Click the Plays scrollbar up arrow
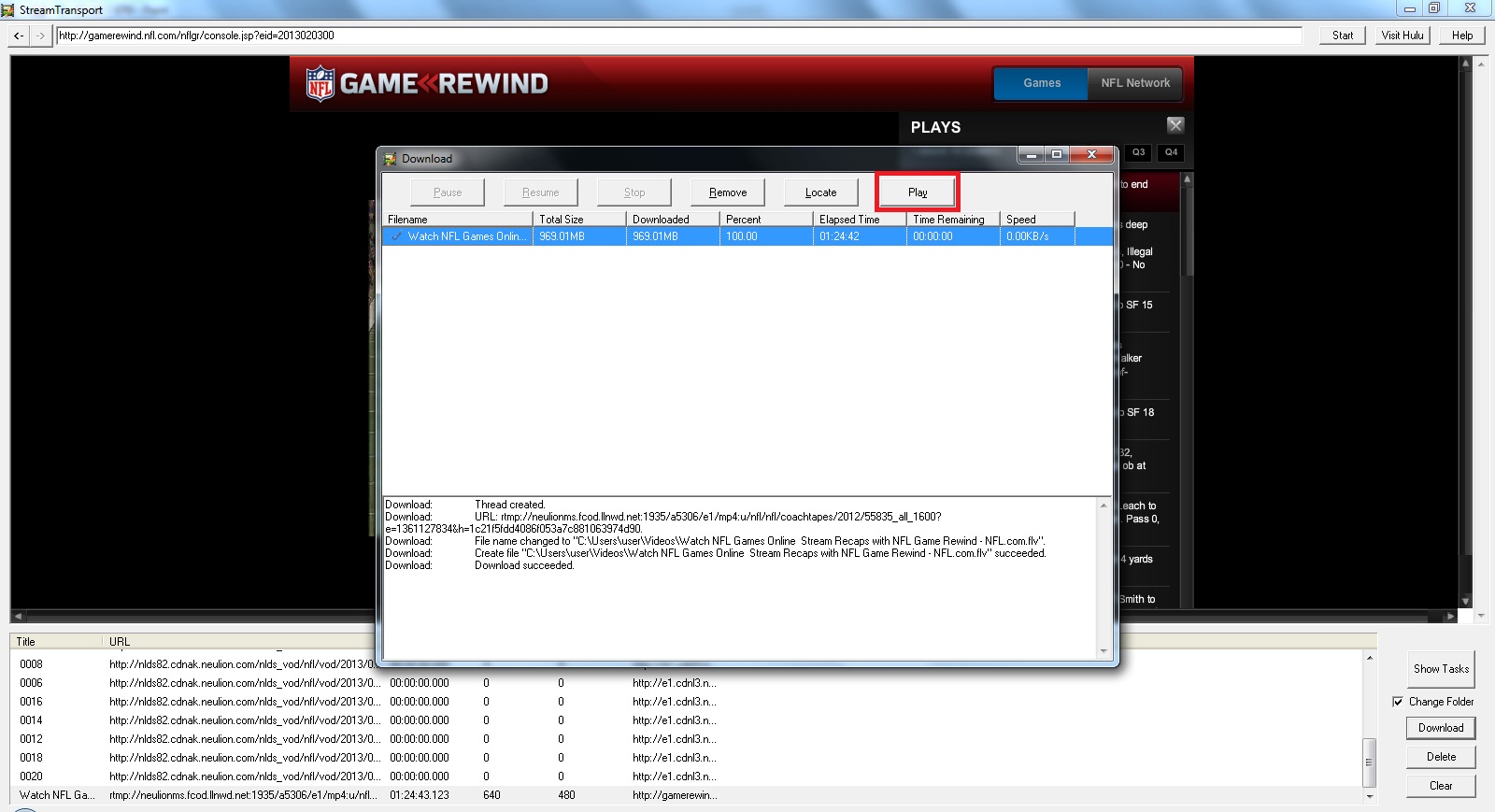 [1188, 178]
